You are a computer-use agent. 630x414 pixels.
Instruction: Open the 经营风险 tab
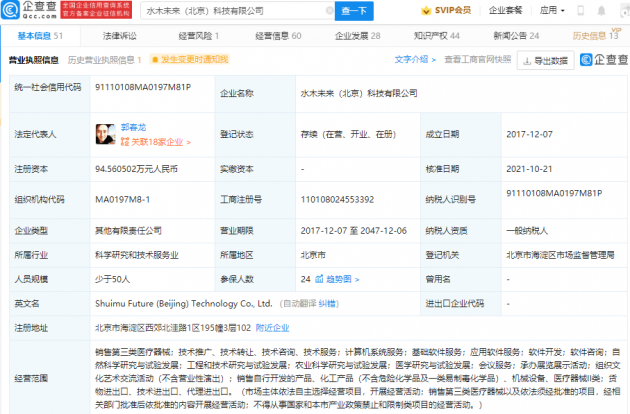point(196,35)
